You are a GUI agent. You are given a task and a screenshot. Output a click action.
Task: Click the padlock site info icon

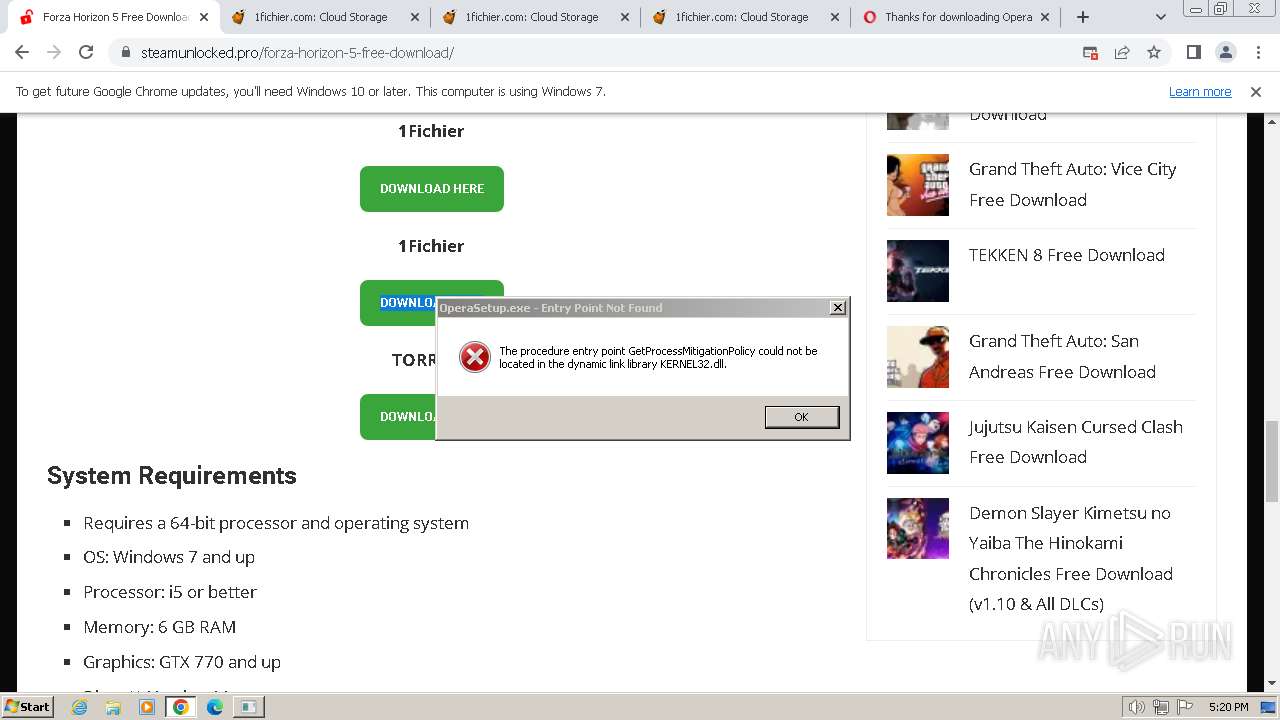(126, 53)
